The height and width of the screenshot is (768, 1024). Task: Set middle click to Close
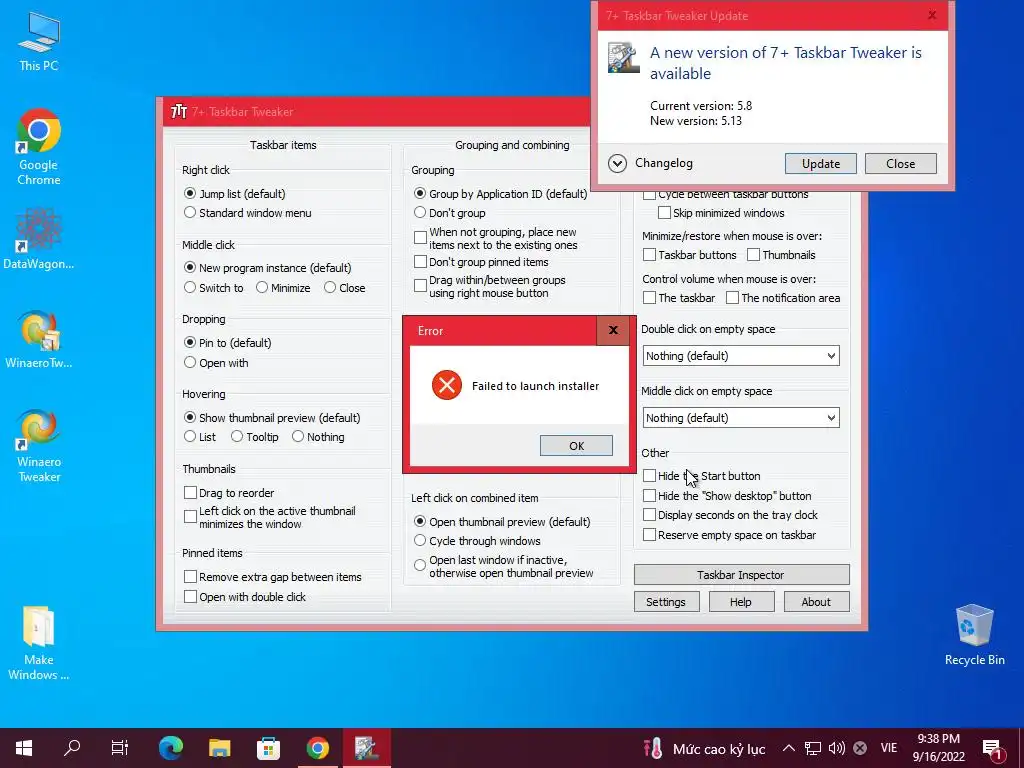point(345,287)
